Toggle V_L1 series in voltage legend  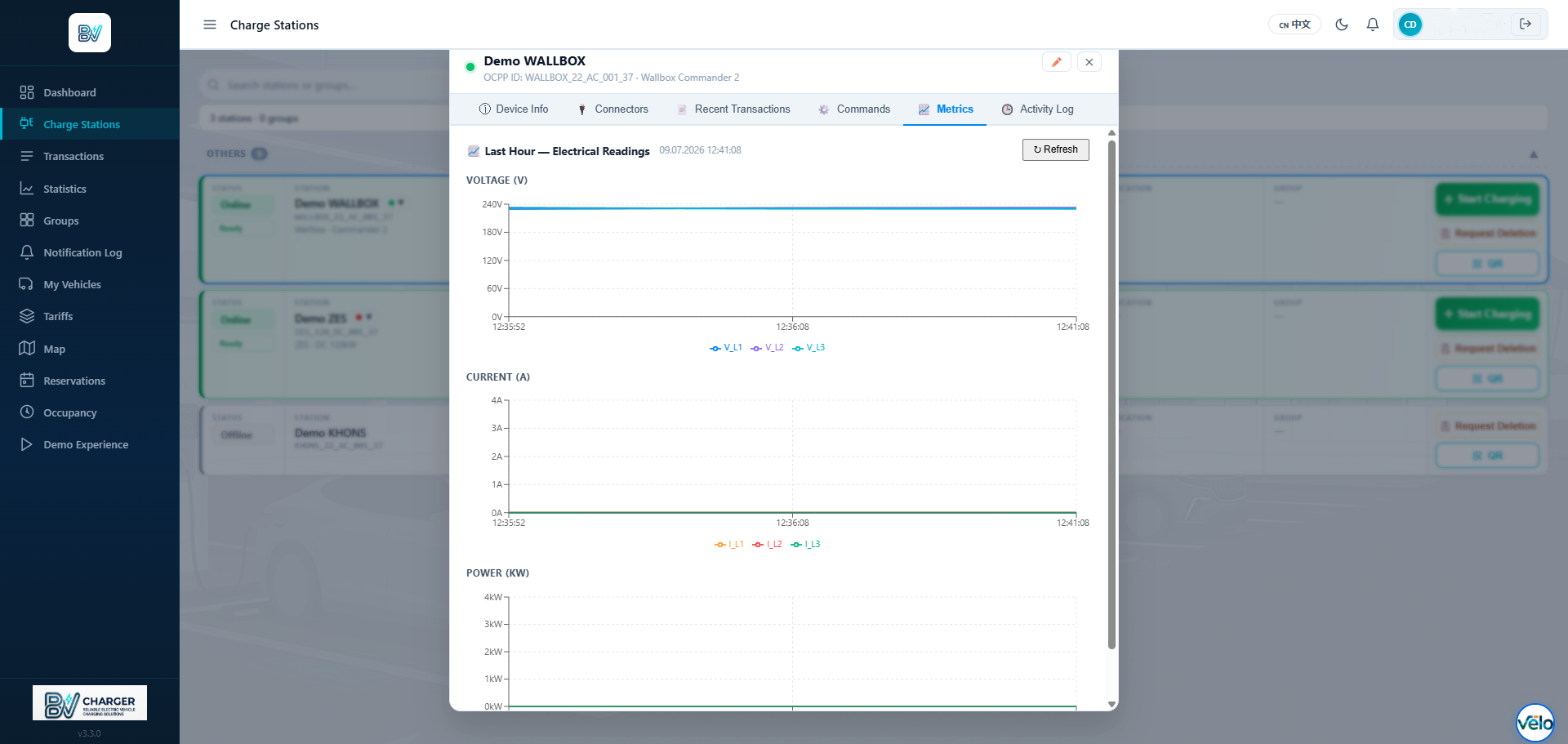click(726, 348)
